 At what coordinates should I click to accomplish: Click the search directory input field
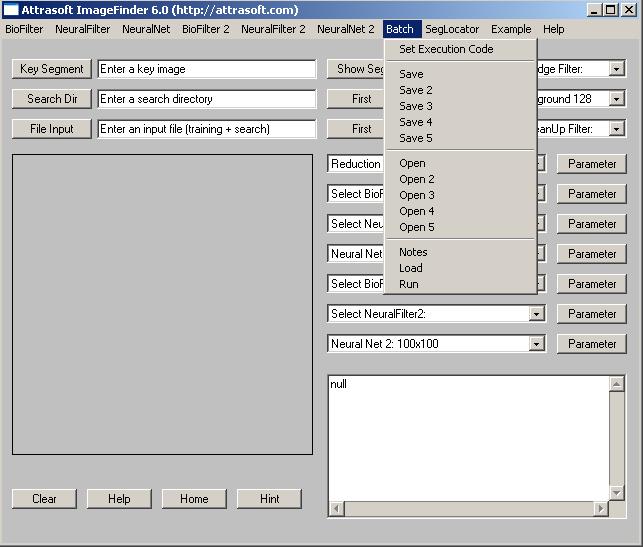coord(207,99)
